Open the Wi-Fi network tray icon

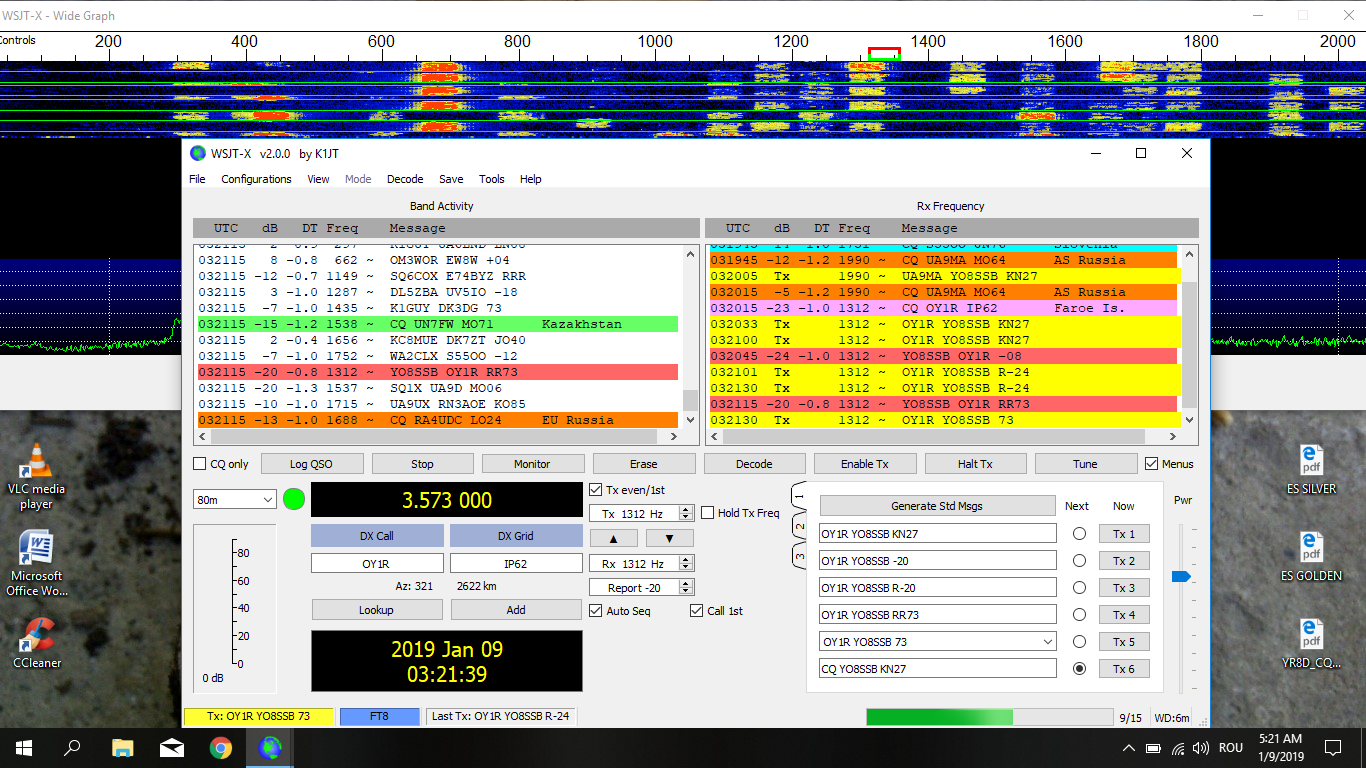tap(1178, 747)
